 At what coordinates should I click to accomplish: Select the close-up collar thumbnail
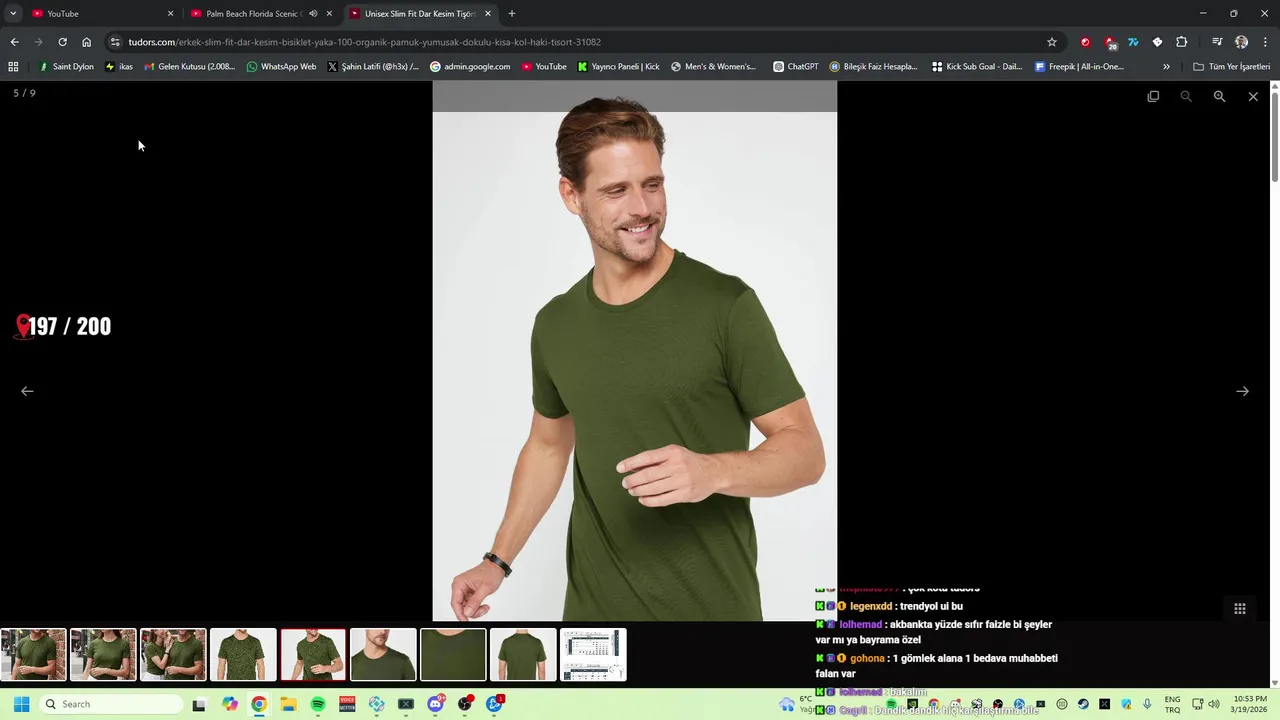(x=383, y=655)
